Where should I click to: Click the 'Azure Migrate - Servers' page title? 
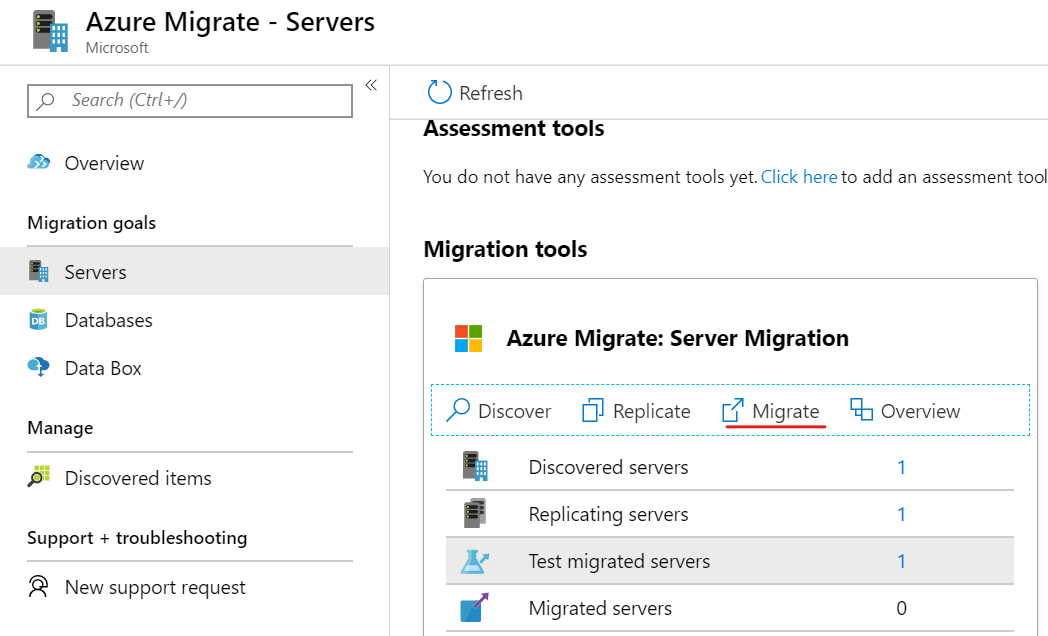click(230, 22)
